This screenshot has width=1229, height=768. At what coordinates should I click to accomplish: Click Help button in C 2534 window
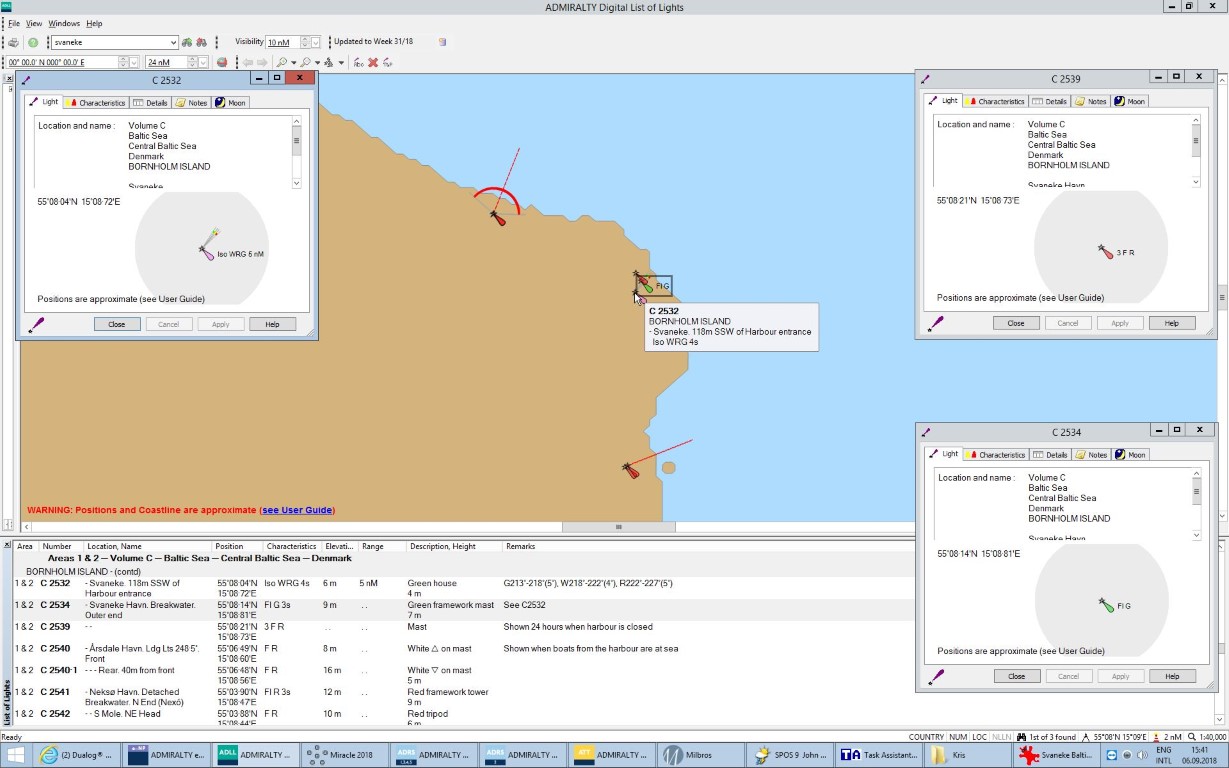point(1172,676)
